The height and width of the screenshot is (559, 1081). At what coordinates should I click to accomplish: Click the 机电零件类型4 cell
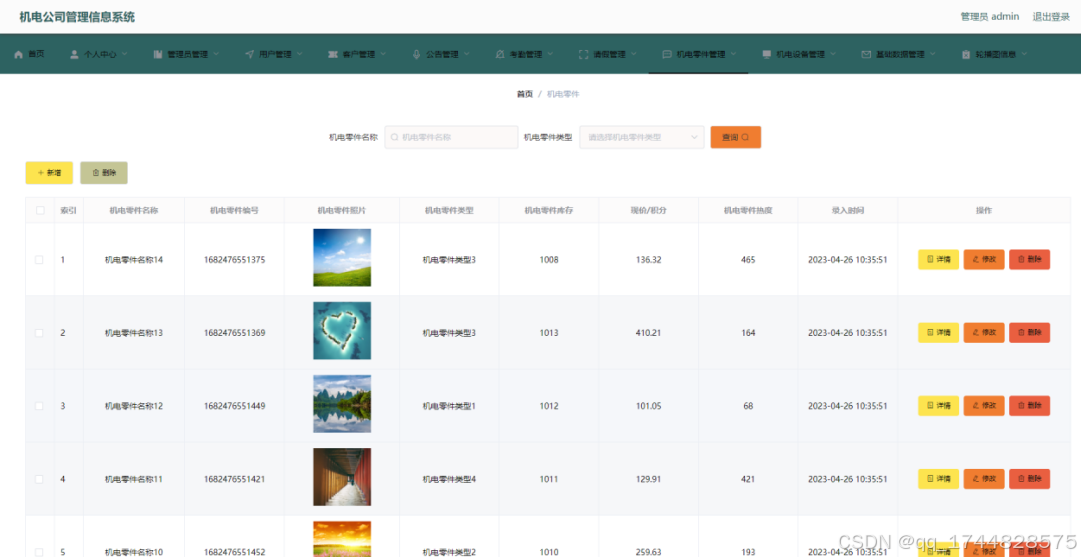point(449,479)
